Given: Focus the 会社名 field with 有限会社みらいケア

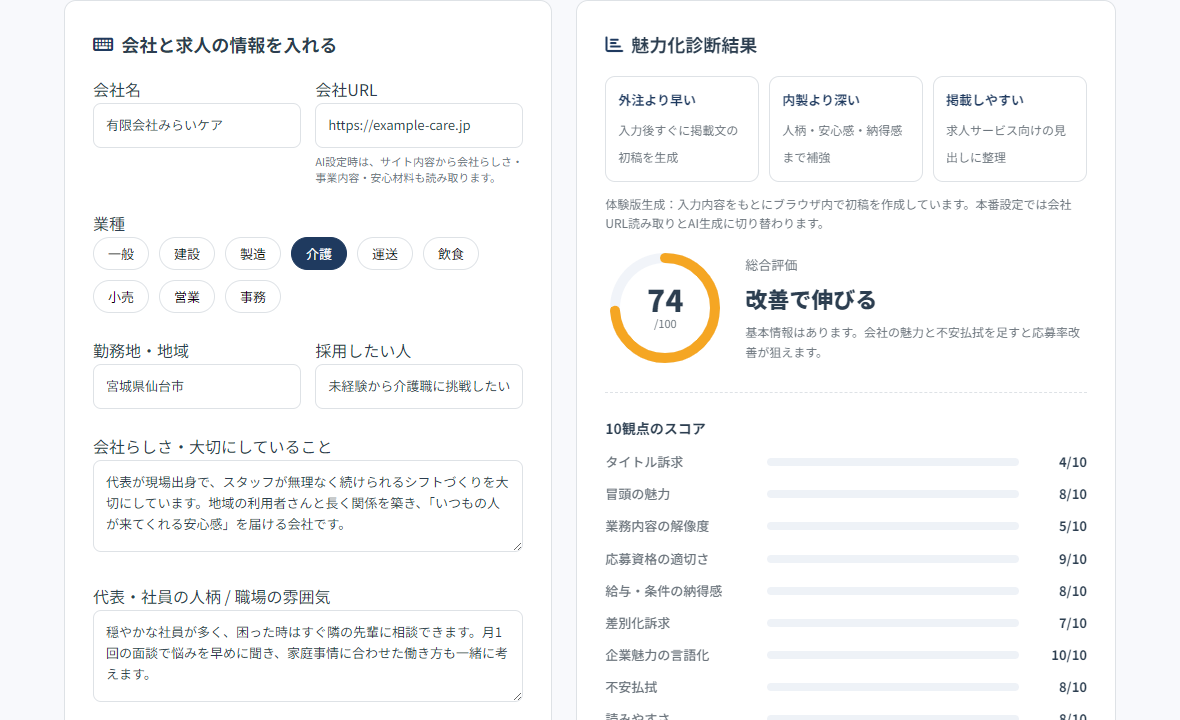Looking at the screenshot, I should pyautogui.click(x=197, y=126).
